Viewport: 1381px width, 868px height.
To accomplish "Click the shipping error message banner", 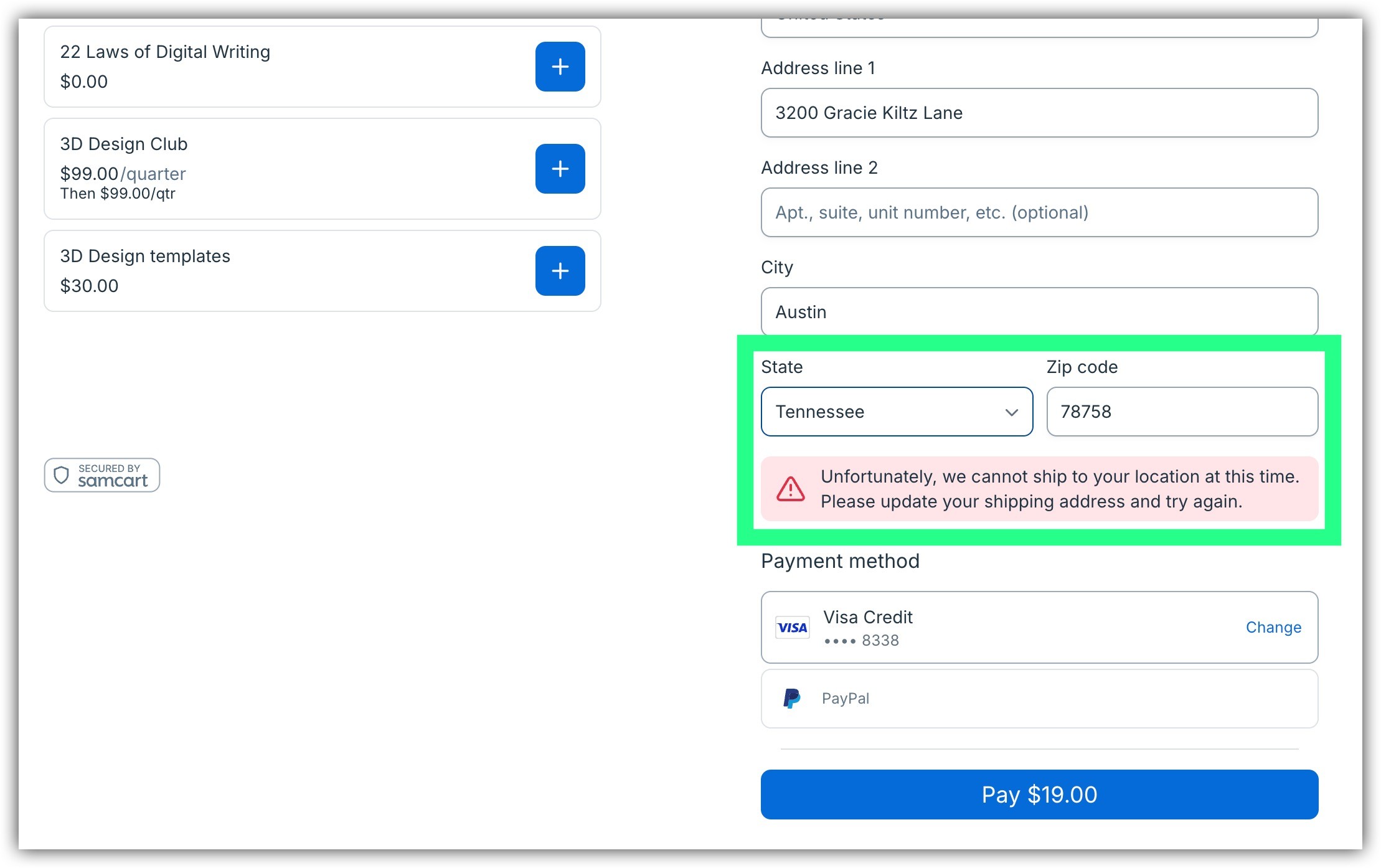I will point(1058,489).
